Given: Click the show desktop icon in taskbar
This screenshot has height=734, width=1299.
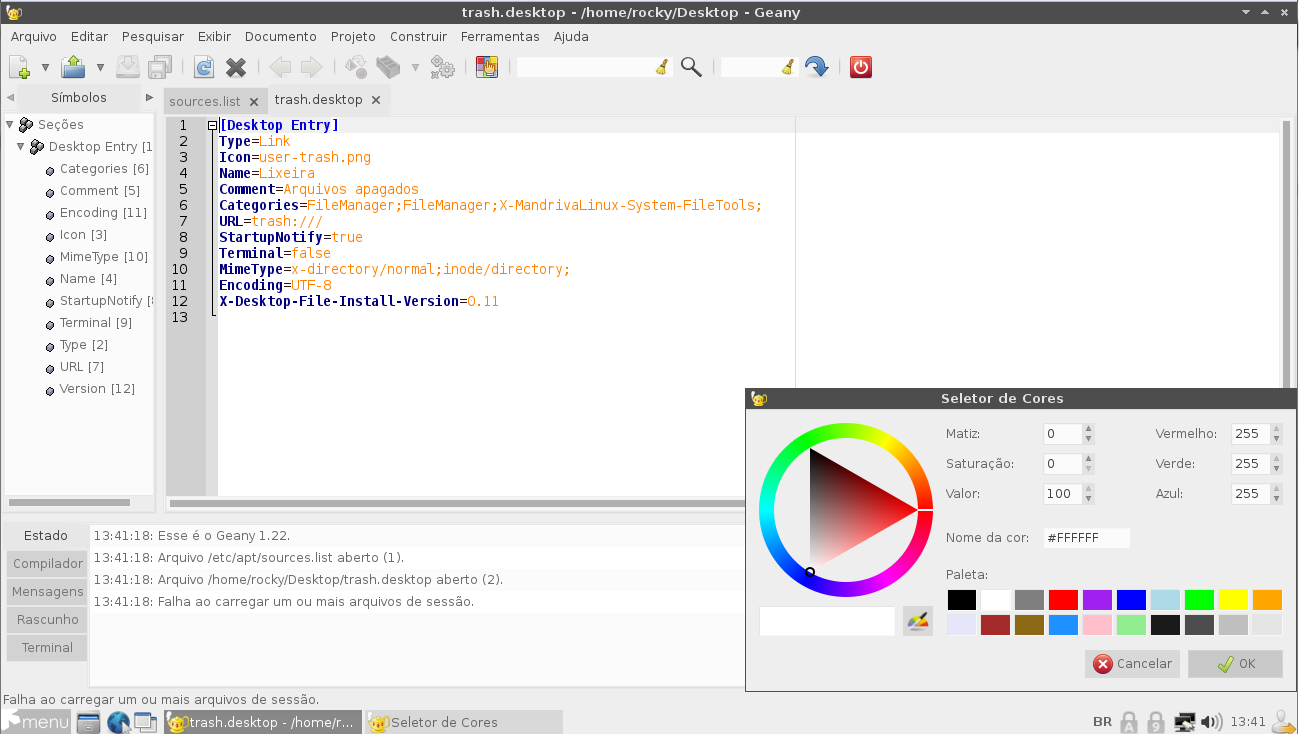Looking at the screenshot, I should pos(146,722).
